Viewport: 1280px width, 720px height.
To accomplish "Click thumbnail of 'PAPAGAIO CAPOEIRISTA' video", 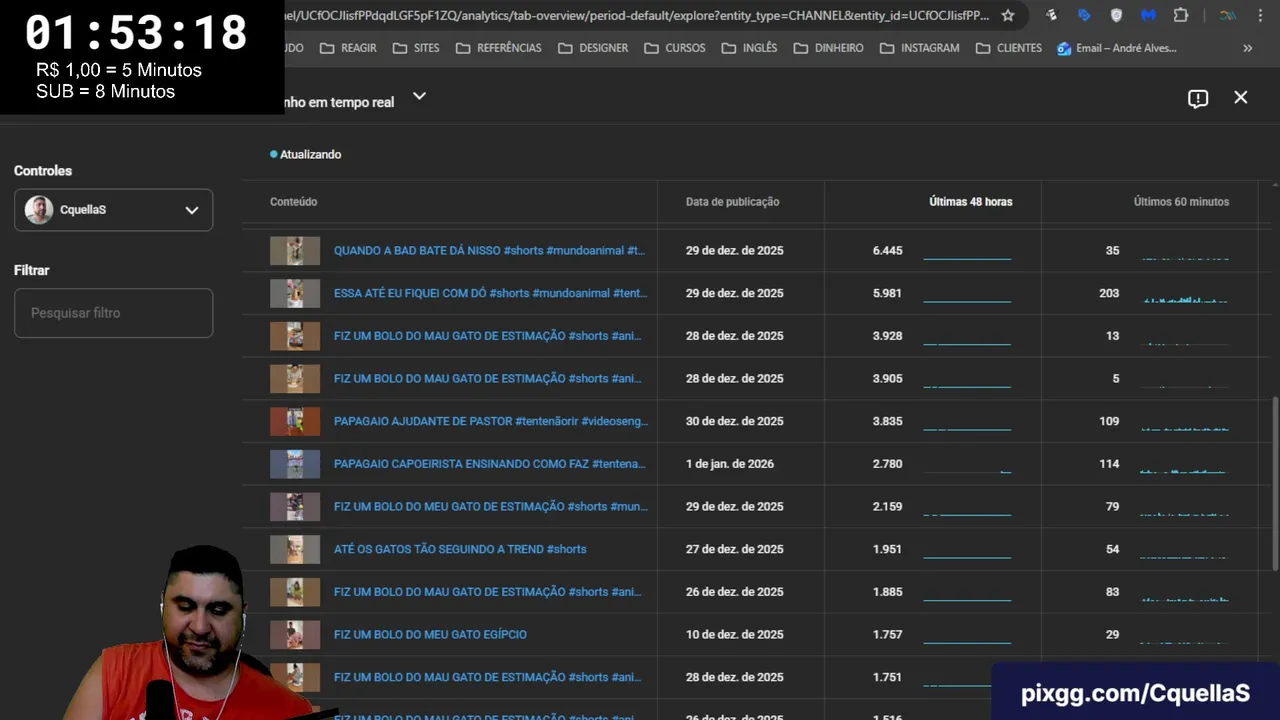I will point(295,464).
